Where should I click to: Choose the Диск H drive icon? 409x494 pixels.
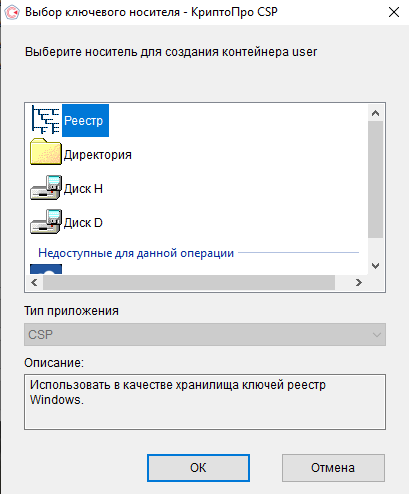pyautogui.click(x=46, y=188)
